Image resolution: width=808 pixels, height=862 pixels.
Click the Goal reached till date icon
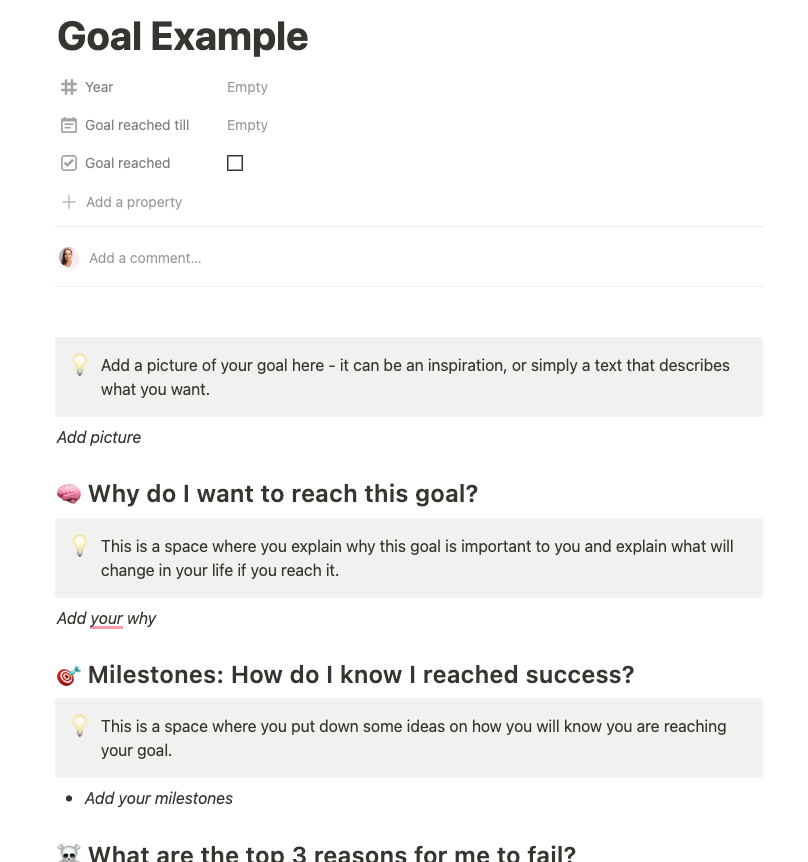69,125
